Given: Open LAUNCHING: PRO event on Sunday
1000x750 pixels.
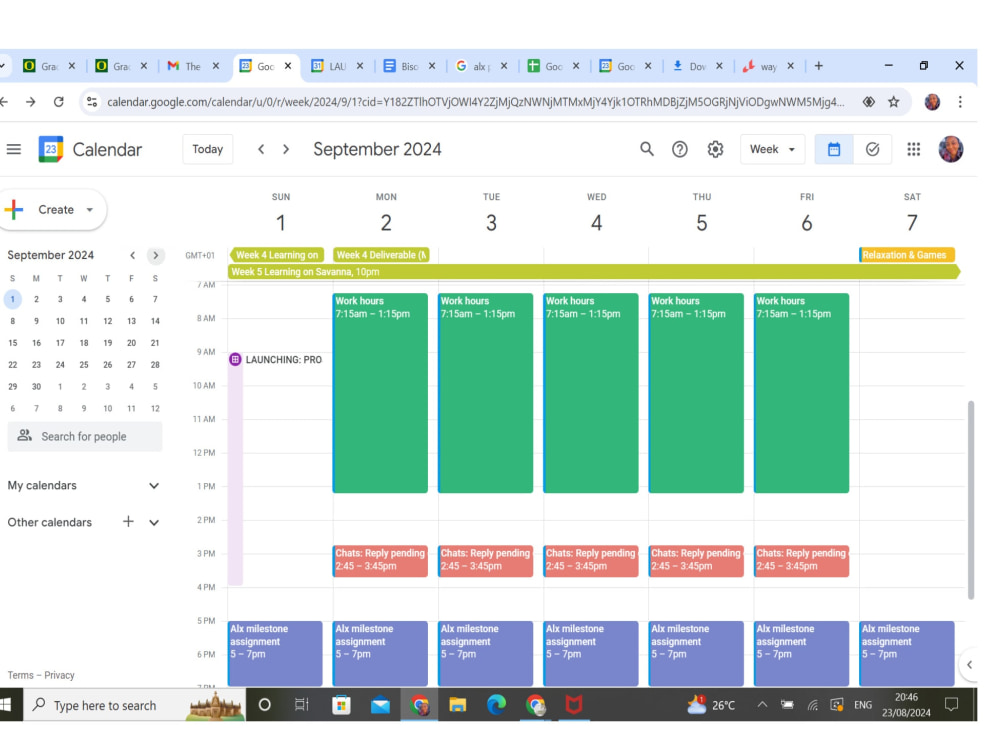Looking at the screenshot, I should (x=277, y=360).
